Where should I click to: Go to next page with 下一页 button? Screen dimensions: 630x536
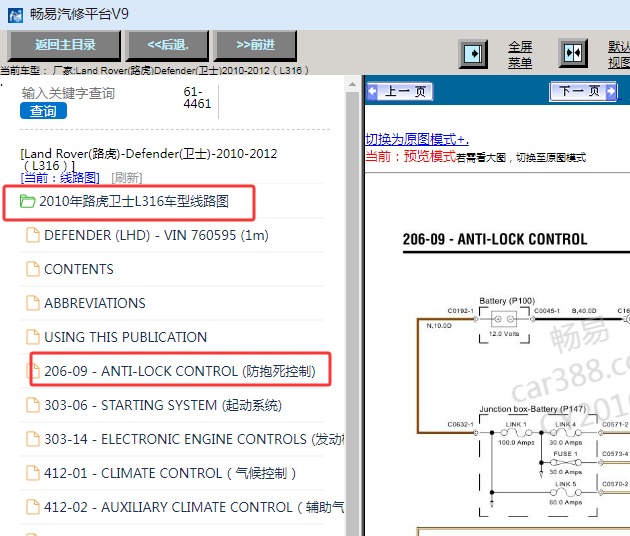[583, 91]
